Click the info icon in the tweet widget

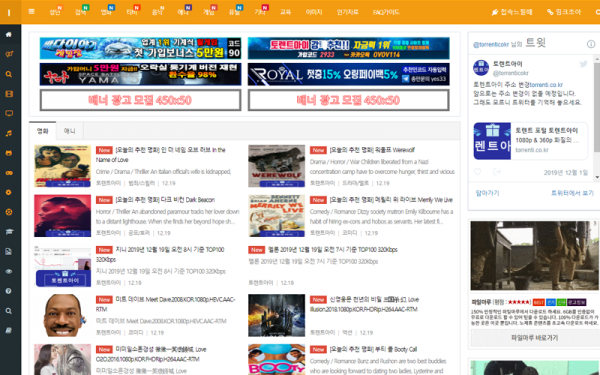591,44
